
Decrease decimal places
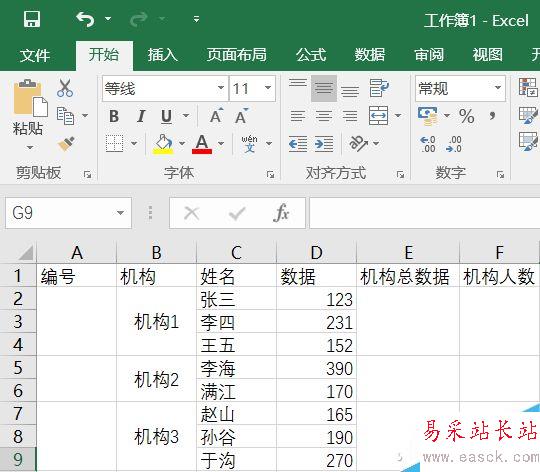click(454, 144)
